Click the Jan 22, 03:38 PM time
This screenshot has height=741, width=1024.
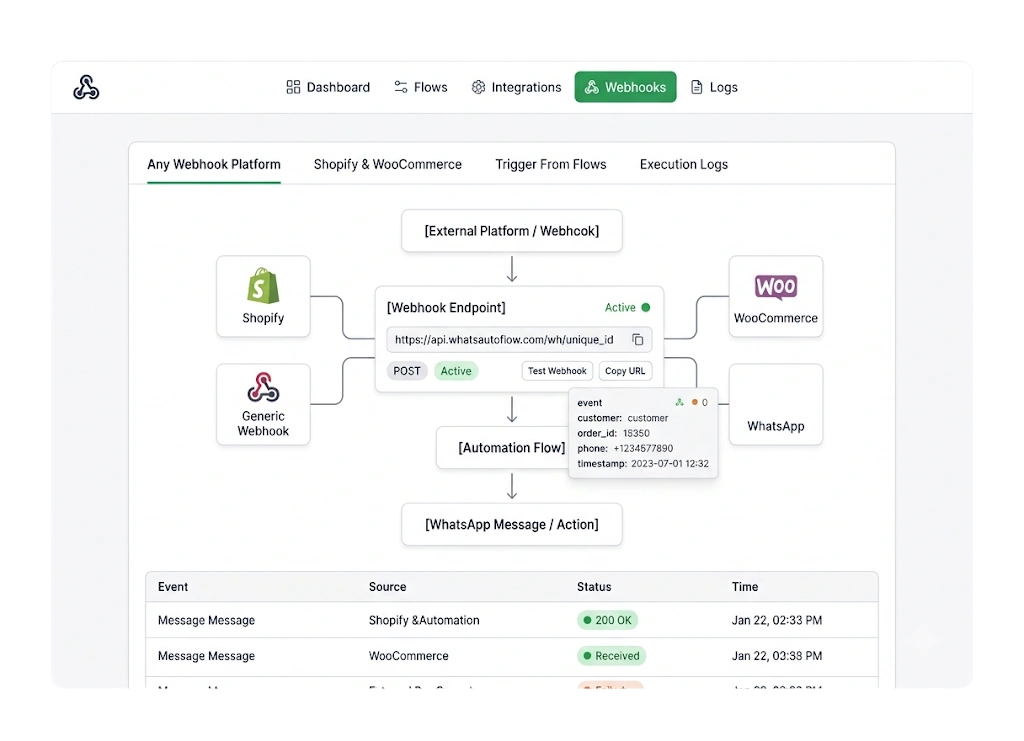point(776,655)
